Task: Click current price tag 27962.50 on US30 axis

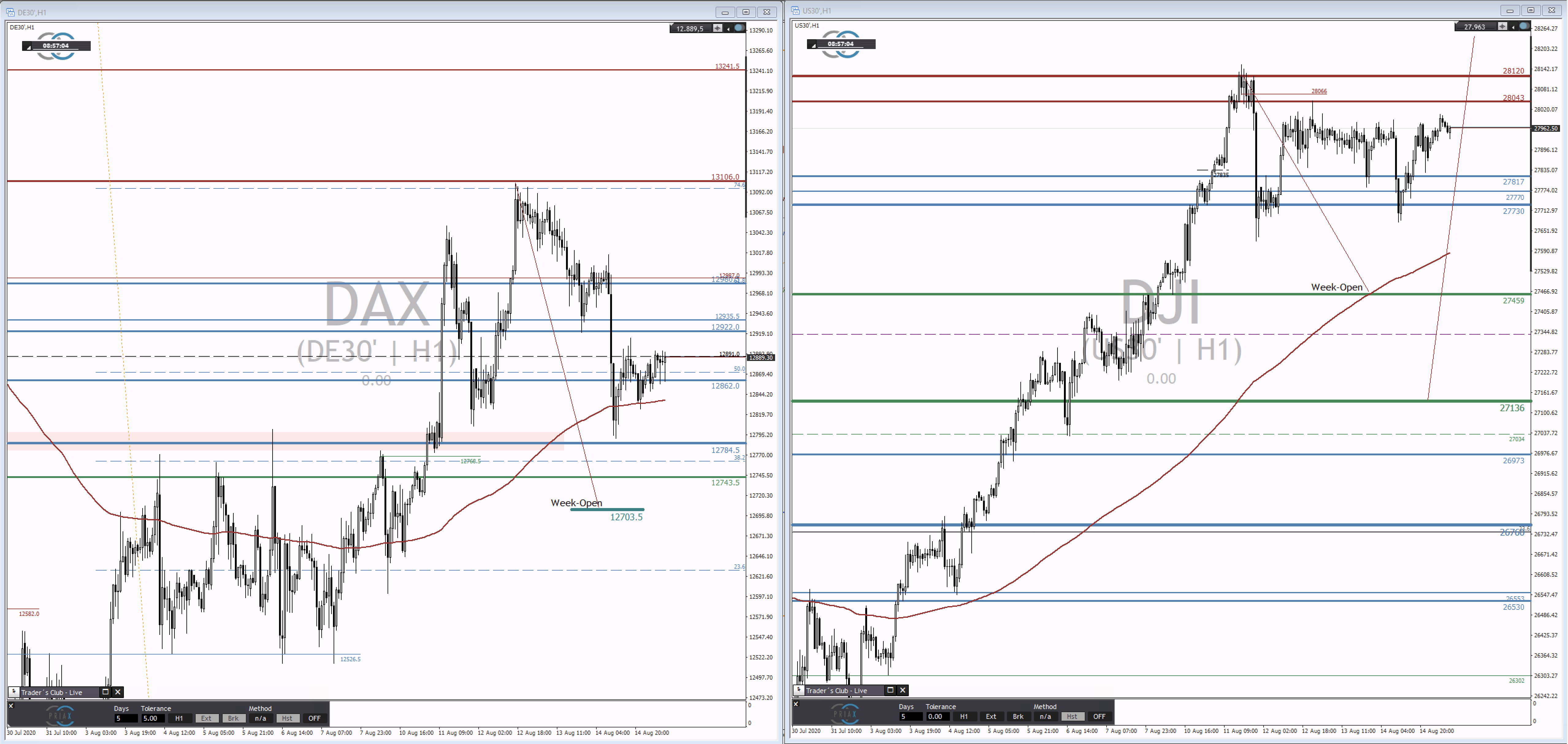Action: [x=1546, y=129]
